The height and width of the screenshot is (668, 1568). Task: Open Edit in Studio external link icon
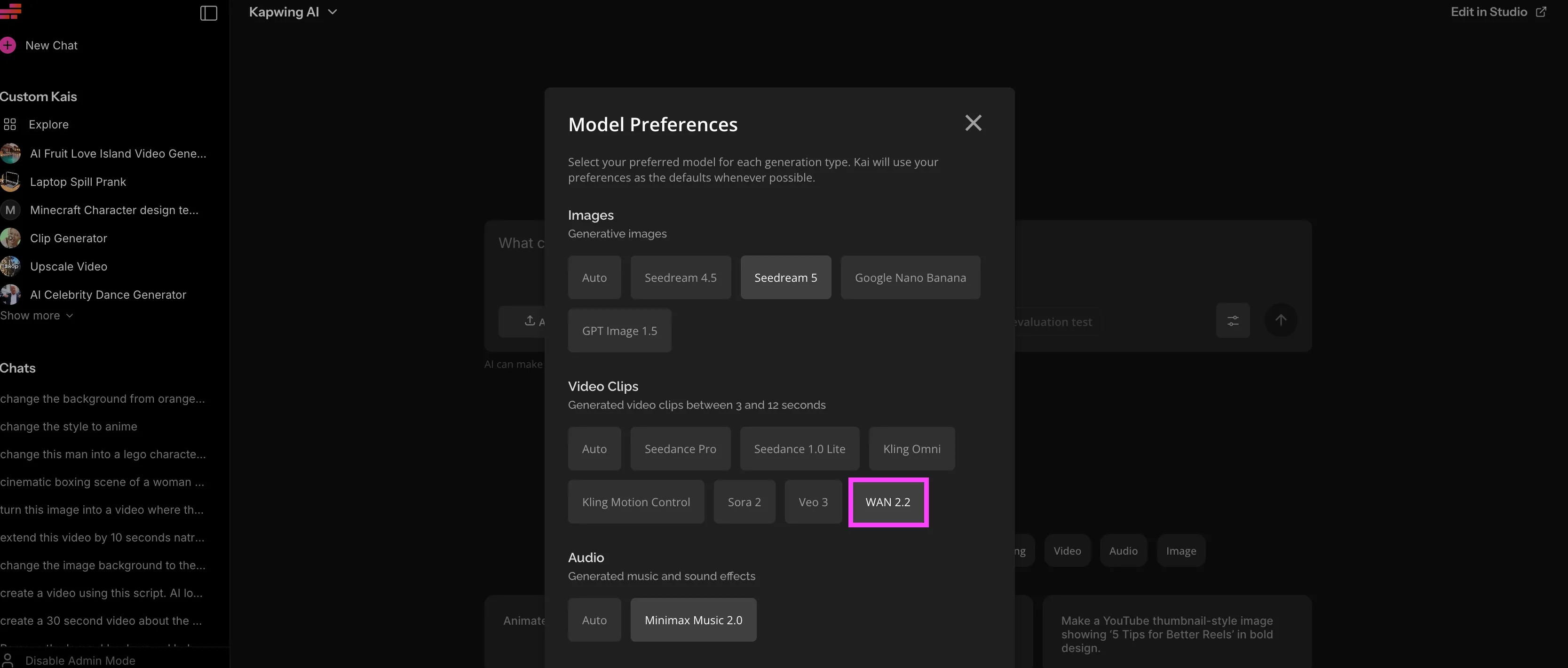pos(1541,12)
